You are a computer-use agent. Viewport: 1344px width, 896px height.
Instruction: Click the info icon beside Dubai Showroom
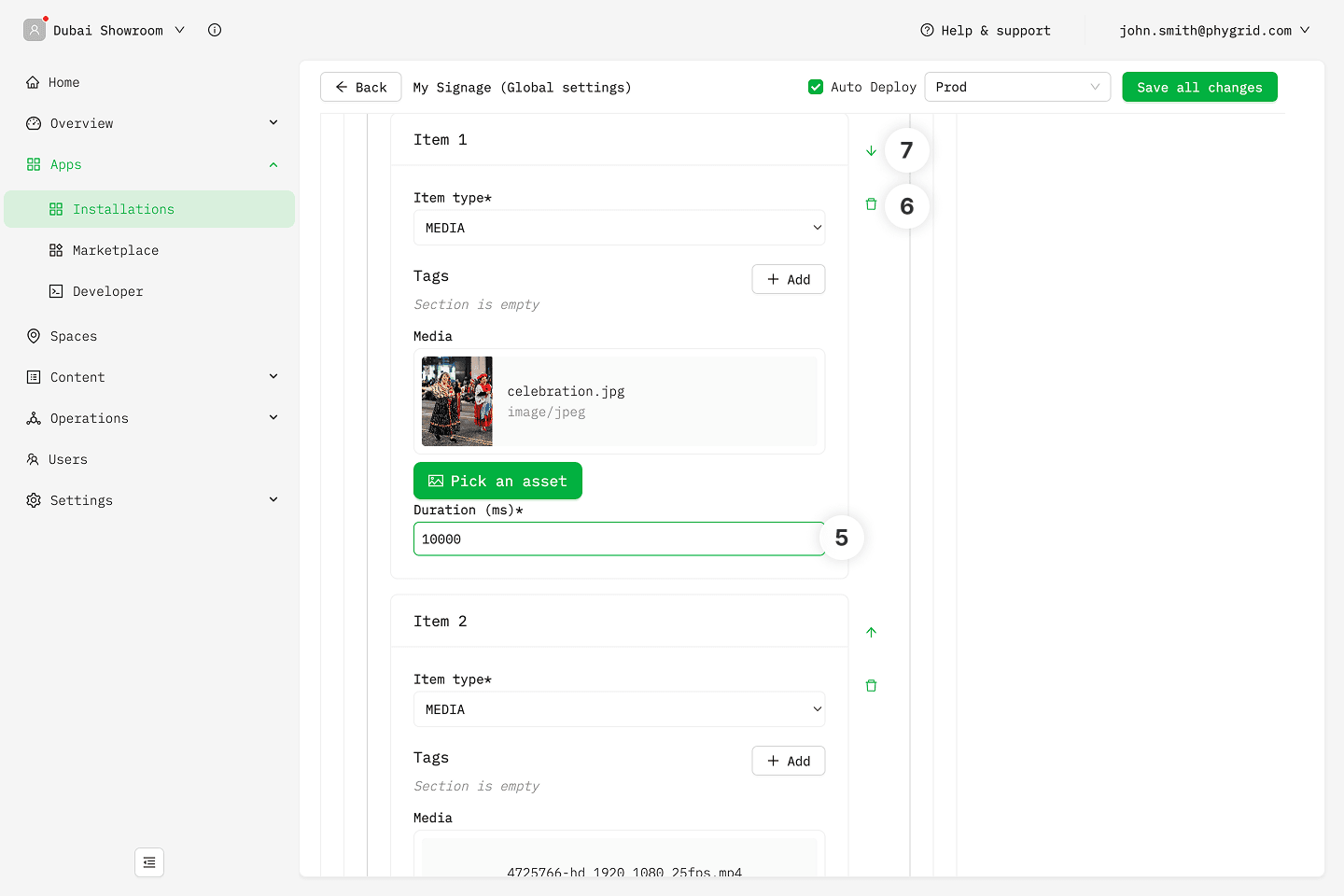pyautogui.click(x=215, y=30)
